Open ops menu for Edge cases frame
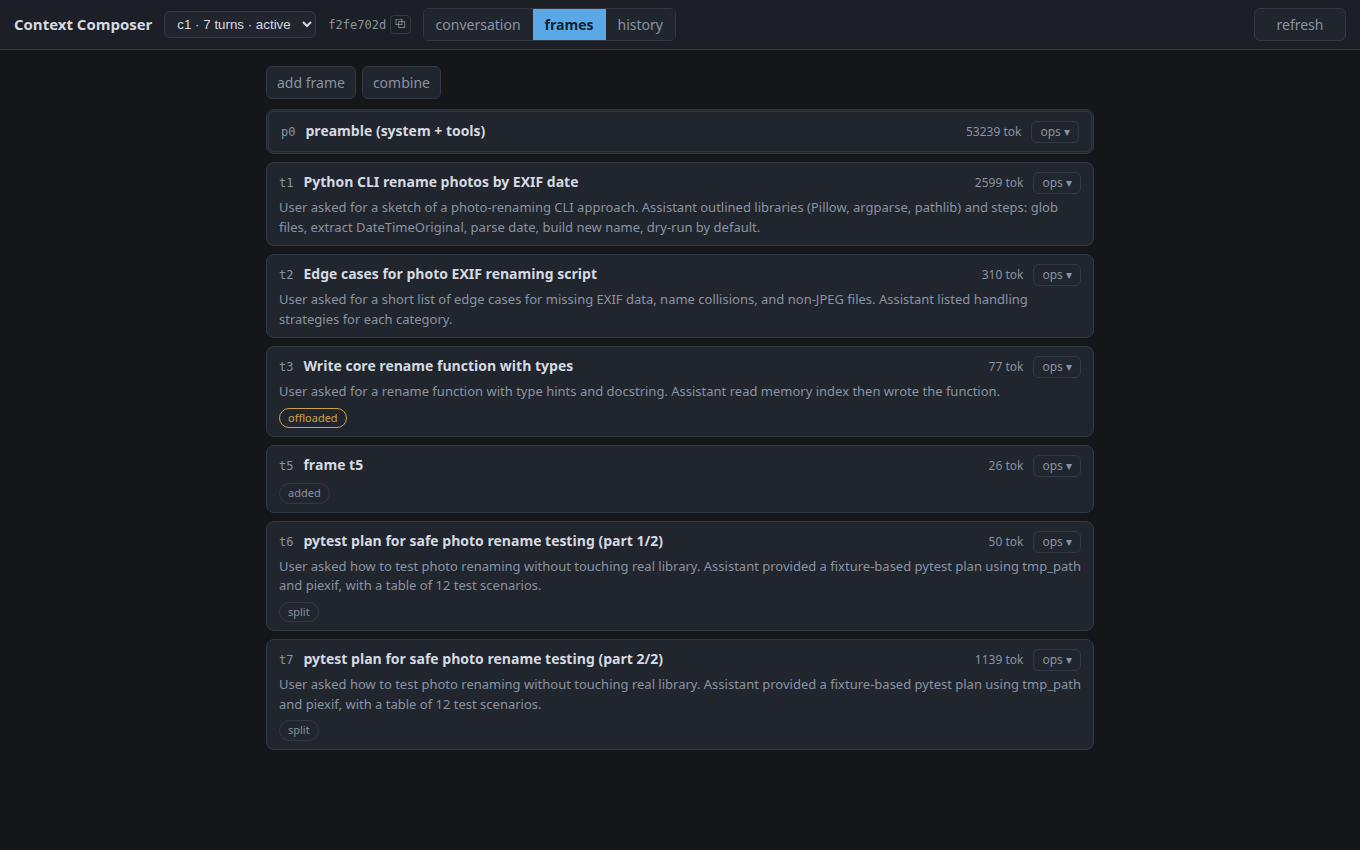Screen dimensions: 1360x850 pos(1057,275)
